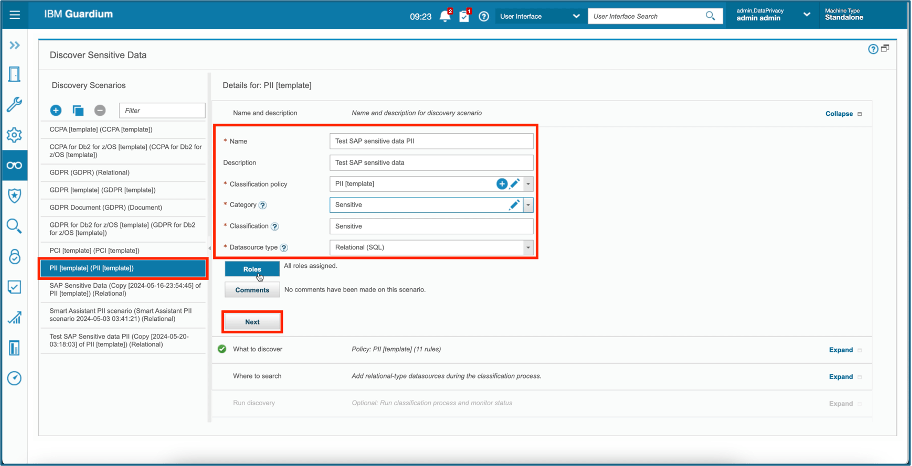Viewport: 912px width, 466px height.
Task: Select Test SAP Sensitive data PII scenario
Action: point(123,340)
